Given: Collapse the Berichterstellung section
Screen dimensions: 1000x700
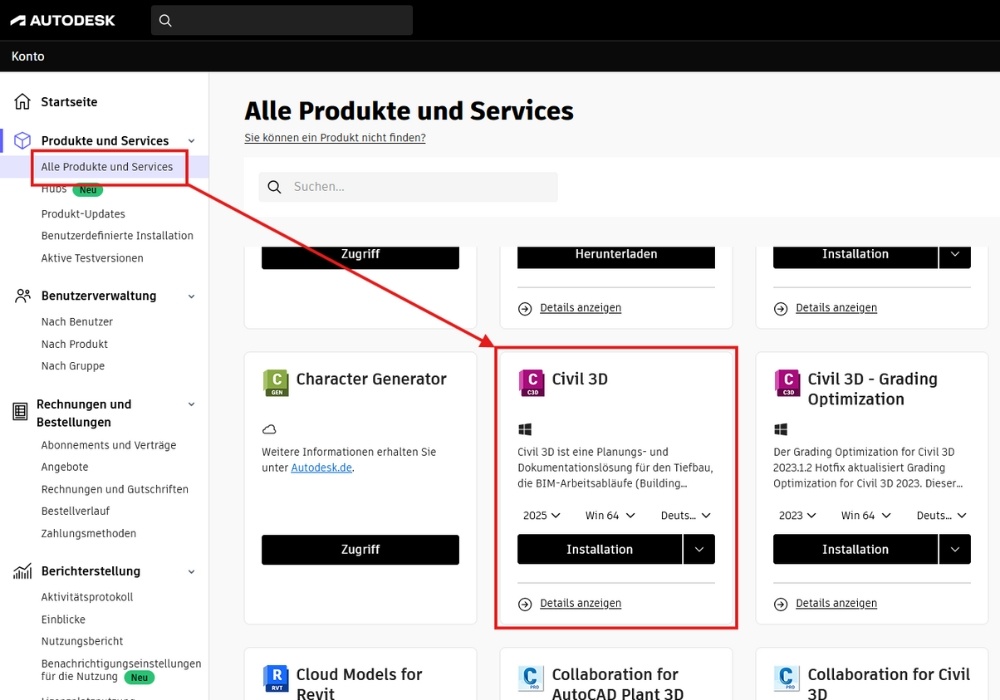Looking at the screenshot, I should (x=191, y=572).
